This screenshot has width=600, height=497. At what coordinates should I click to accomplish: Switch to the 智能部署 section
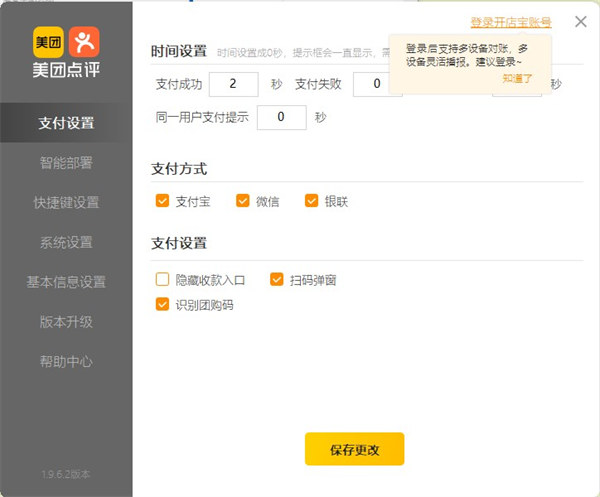[66, 162]
